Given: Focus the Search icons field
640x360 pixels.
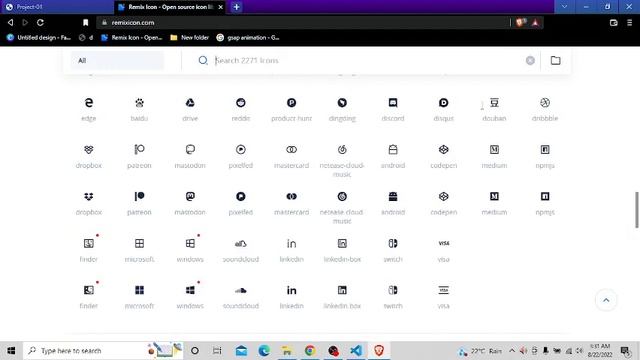Looking at the screenshot, I should click(367, 60).
